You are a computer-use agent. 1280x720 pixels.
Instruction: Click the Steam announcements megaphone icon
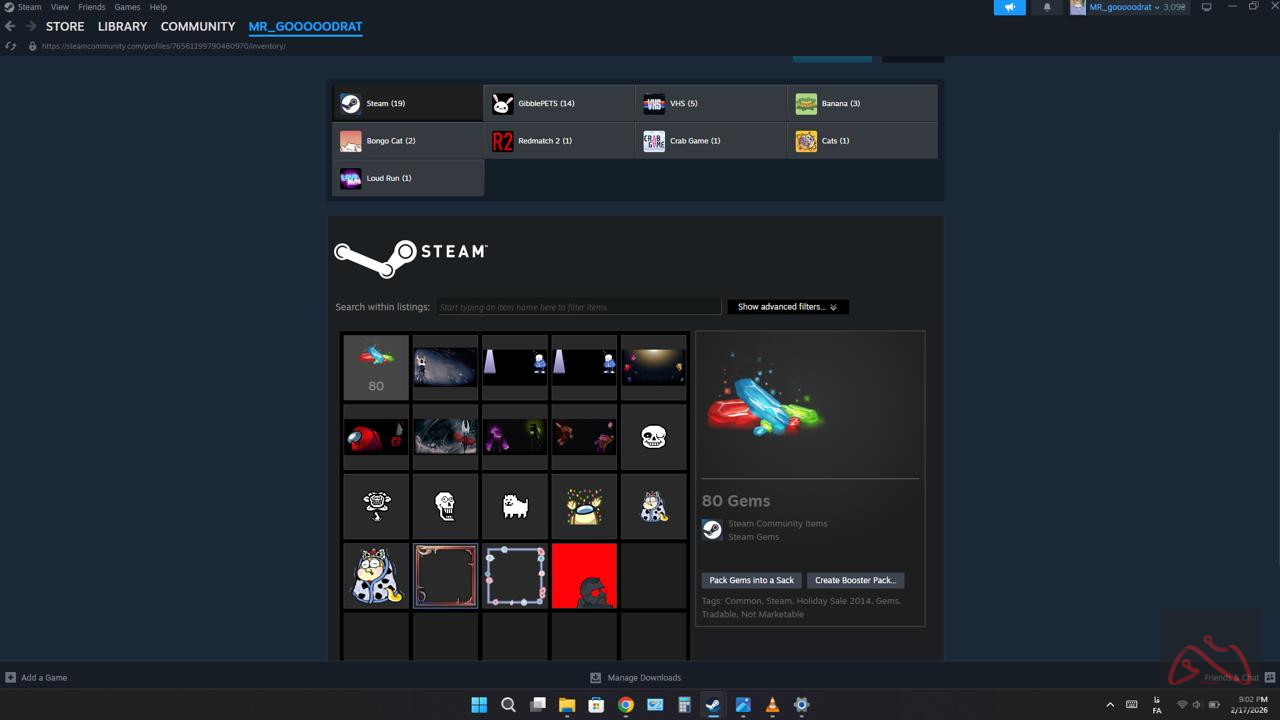click(1009, 7)
